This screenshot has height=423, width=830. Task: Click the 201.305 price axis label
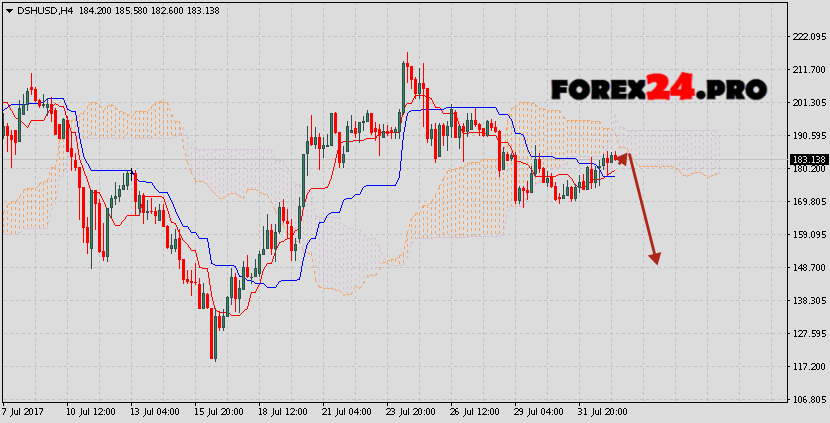pos(807,103)
